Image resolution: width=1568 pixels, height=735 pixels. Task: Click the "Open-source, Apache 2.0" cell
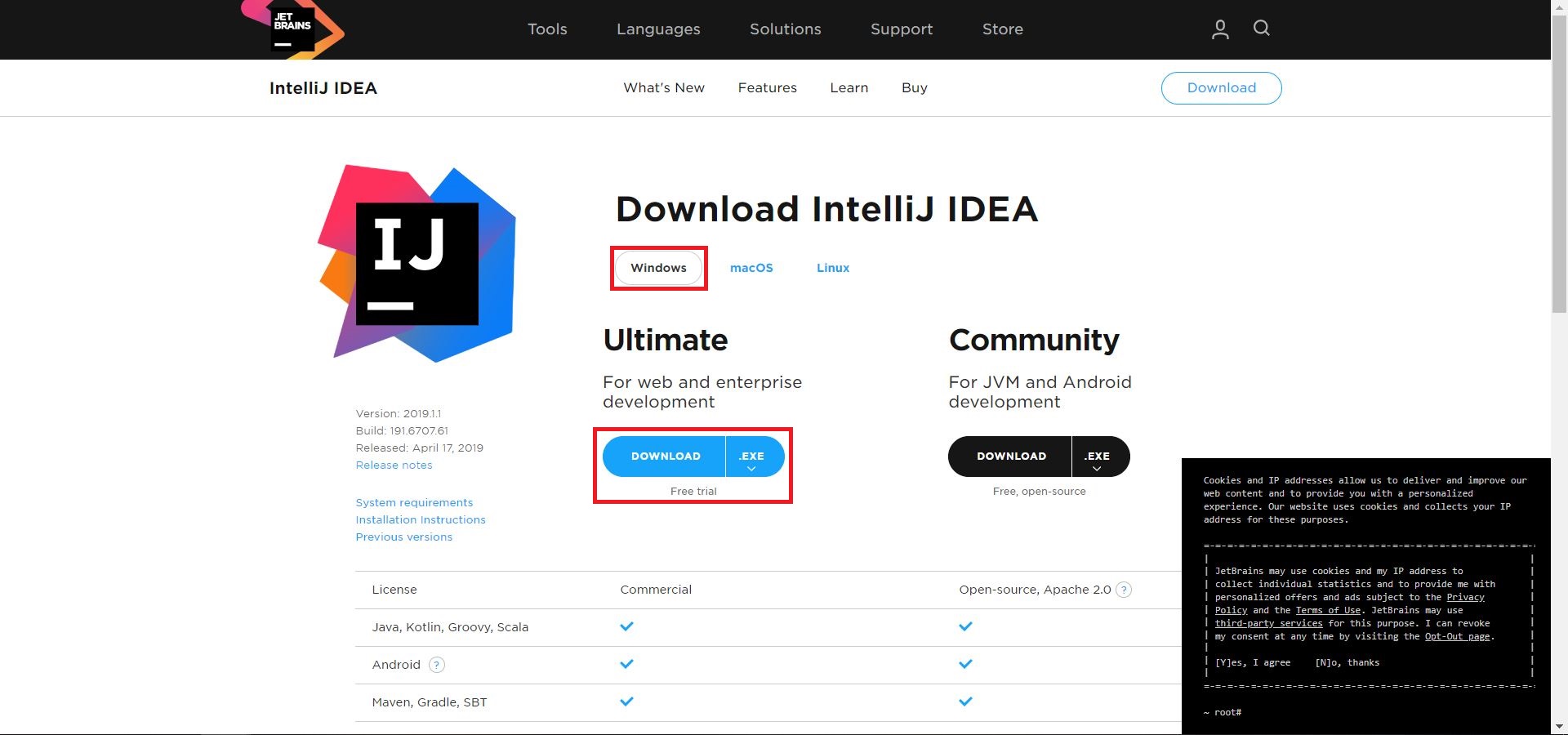1035,590
